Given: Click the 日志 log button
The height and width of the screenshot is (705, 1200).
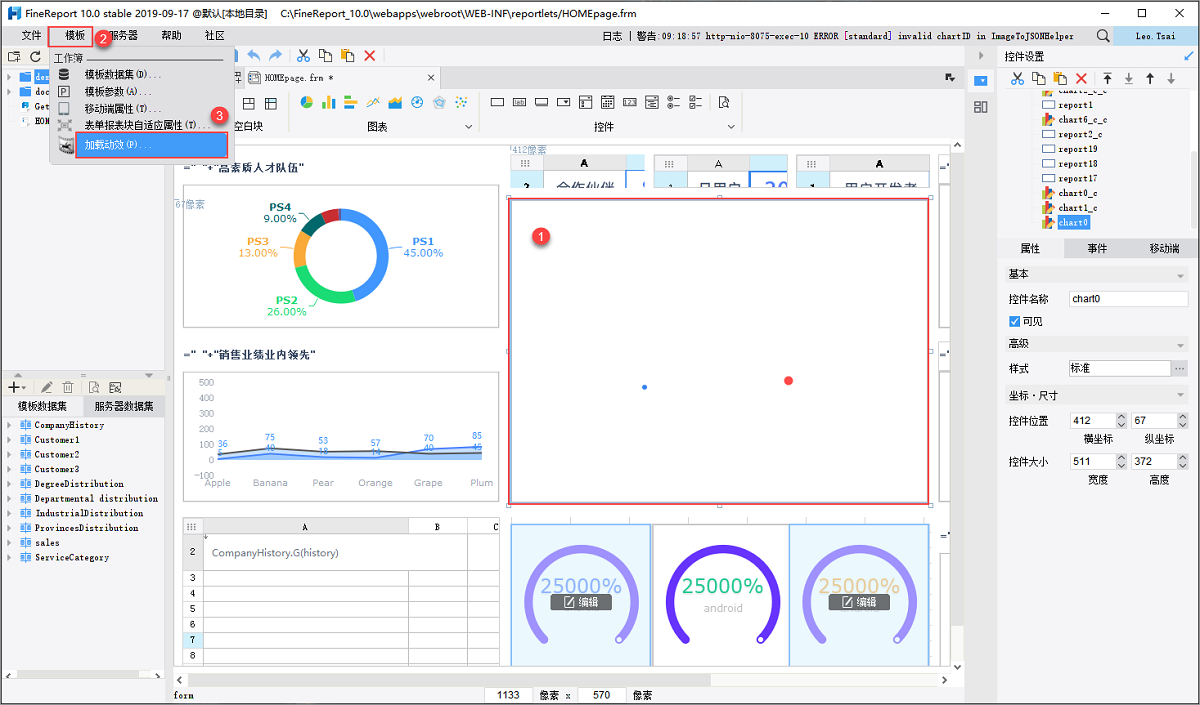Looking at the screenshot, I should [612, 36].
